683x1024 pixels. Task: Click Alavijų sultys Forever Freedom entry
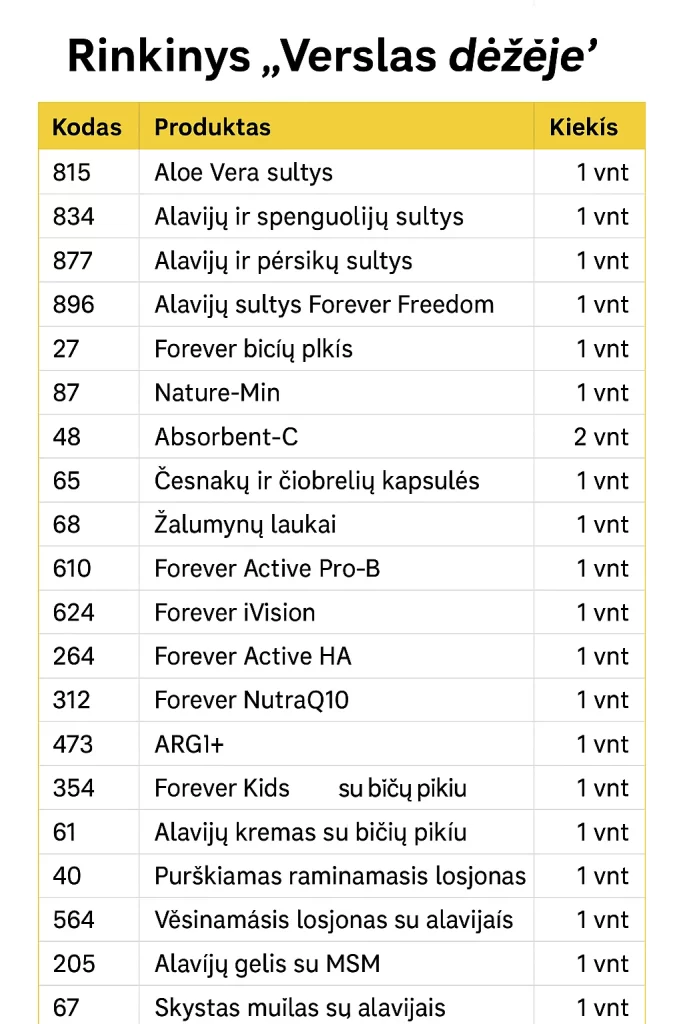324,305
